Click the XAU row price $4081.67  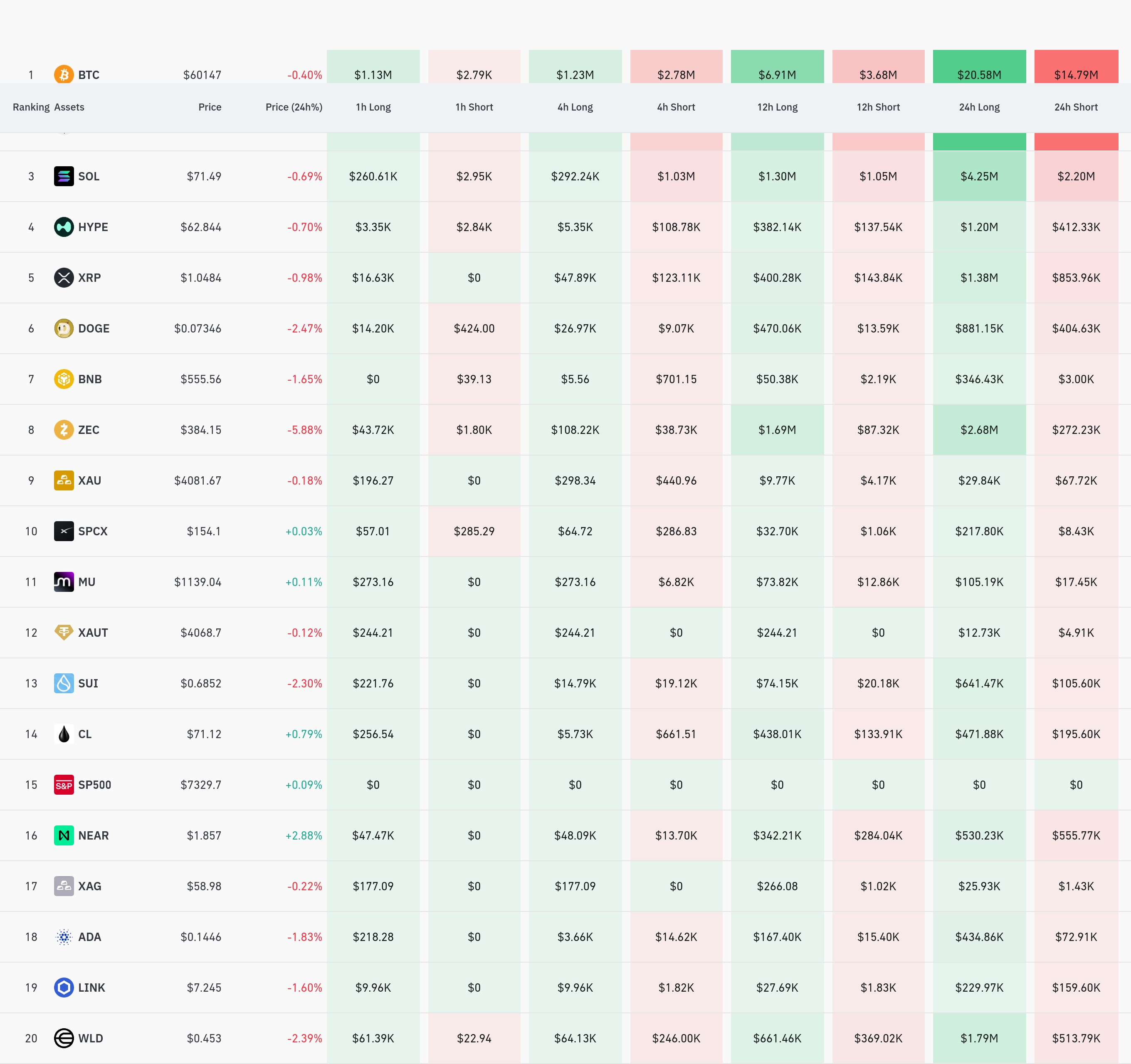coord(198,480)
